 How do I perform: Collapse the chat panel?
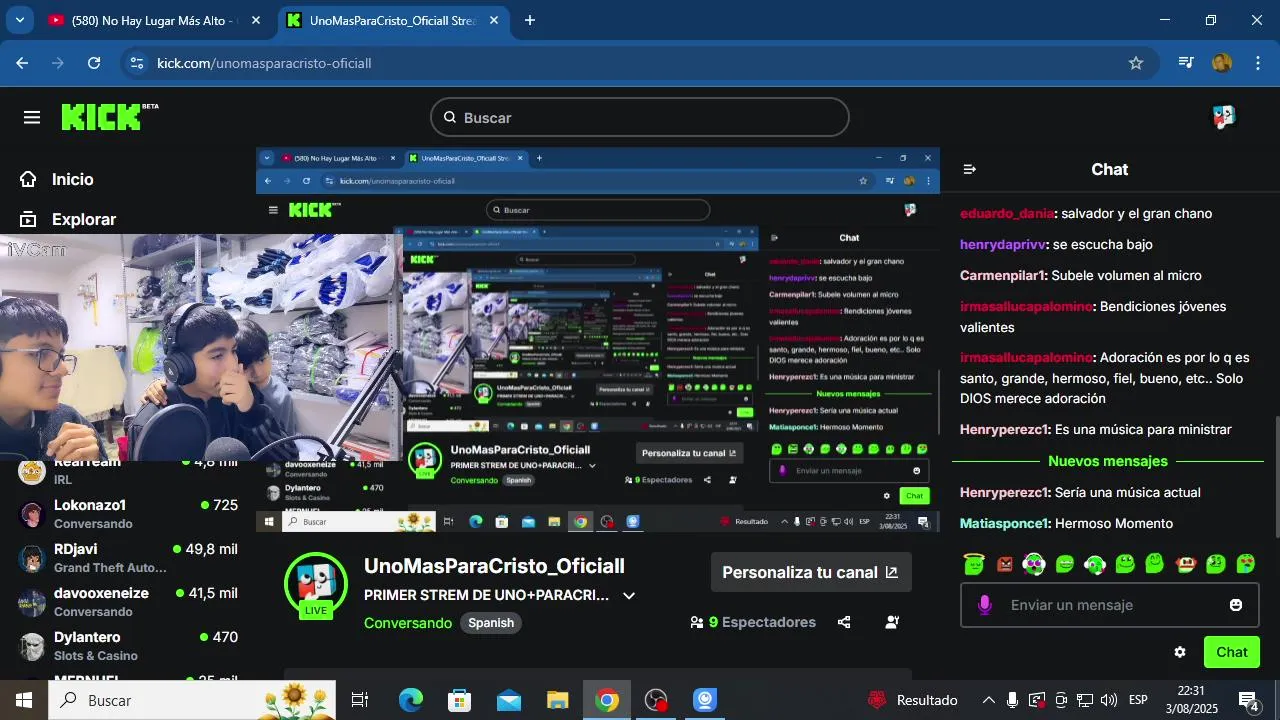[969, 170]
